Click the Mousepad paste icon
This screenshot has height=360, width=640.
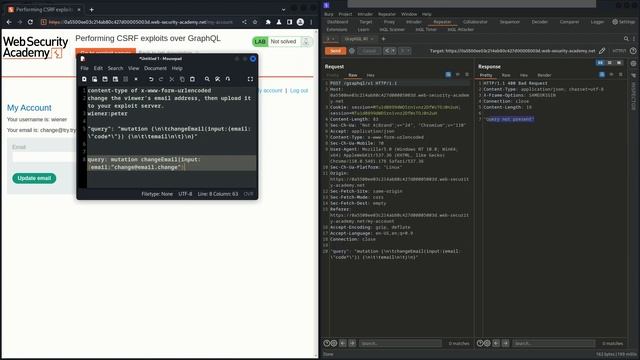pos(192,79)
